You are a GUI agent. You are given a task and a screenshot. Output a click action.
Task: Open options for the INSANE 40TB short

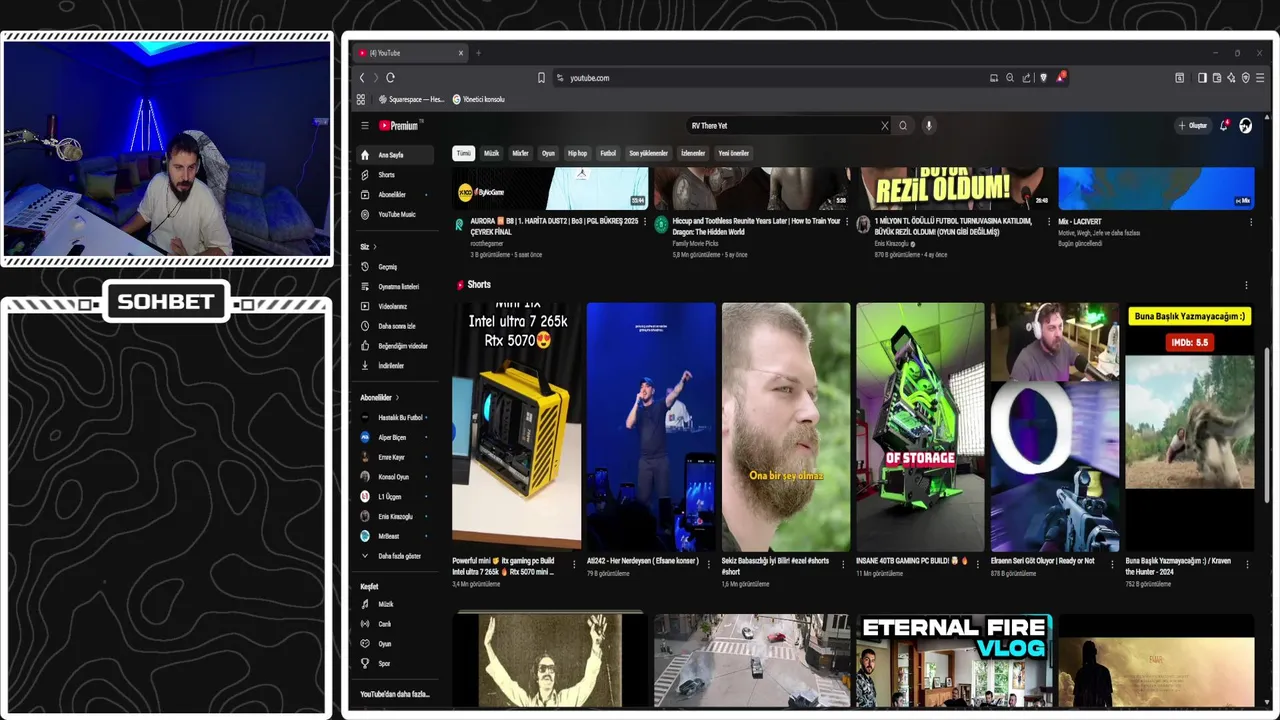pyautogui.click(x=977, y=564)
